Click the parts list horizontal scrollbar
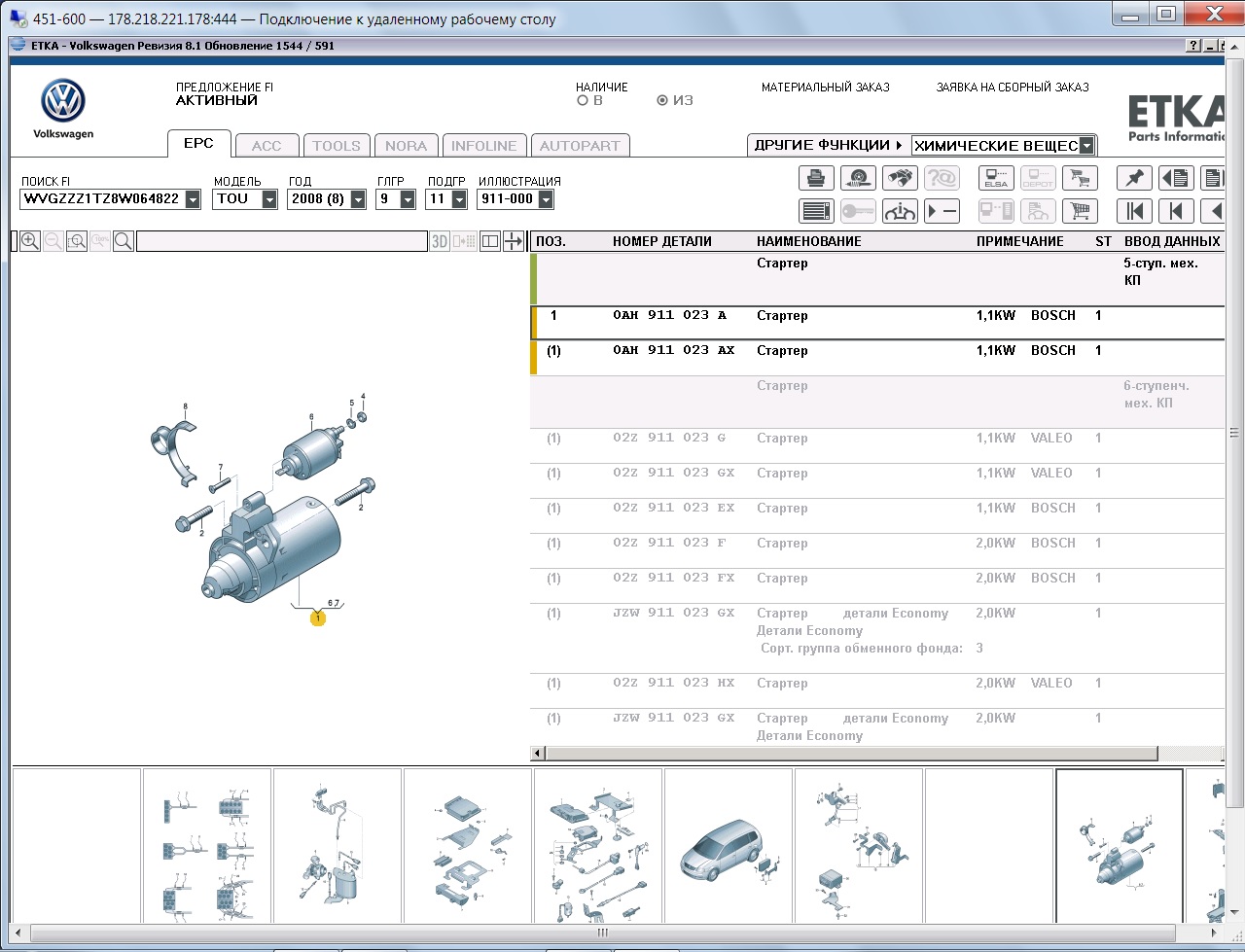This screenshot has height=952, width=1245. pyautogui.click(x=853, y=754)
